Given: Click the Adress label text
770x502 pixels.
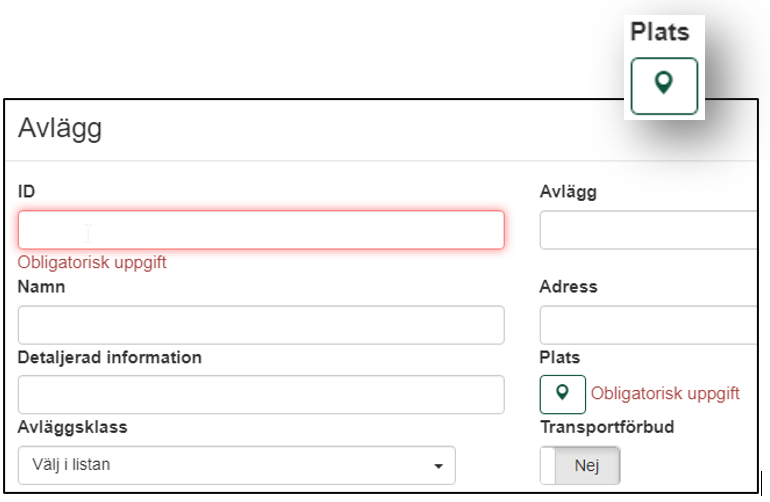Looking at the screenshot, I should click(x=569, y=287).
